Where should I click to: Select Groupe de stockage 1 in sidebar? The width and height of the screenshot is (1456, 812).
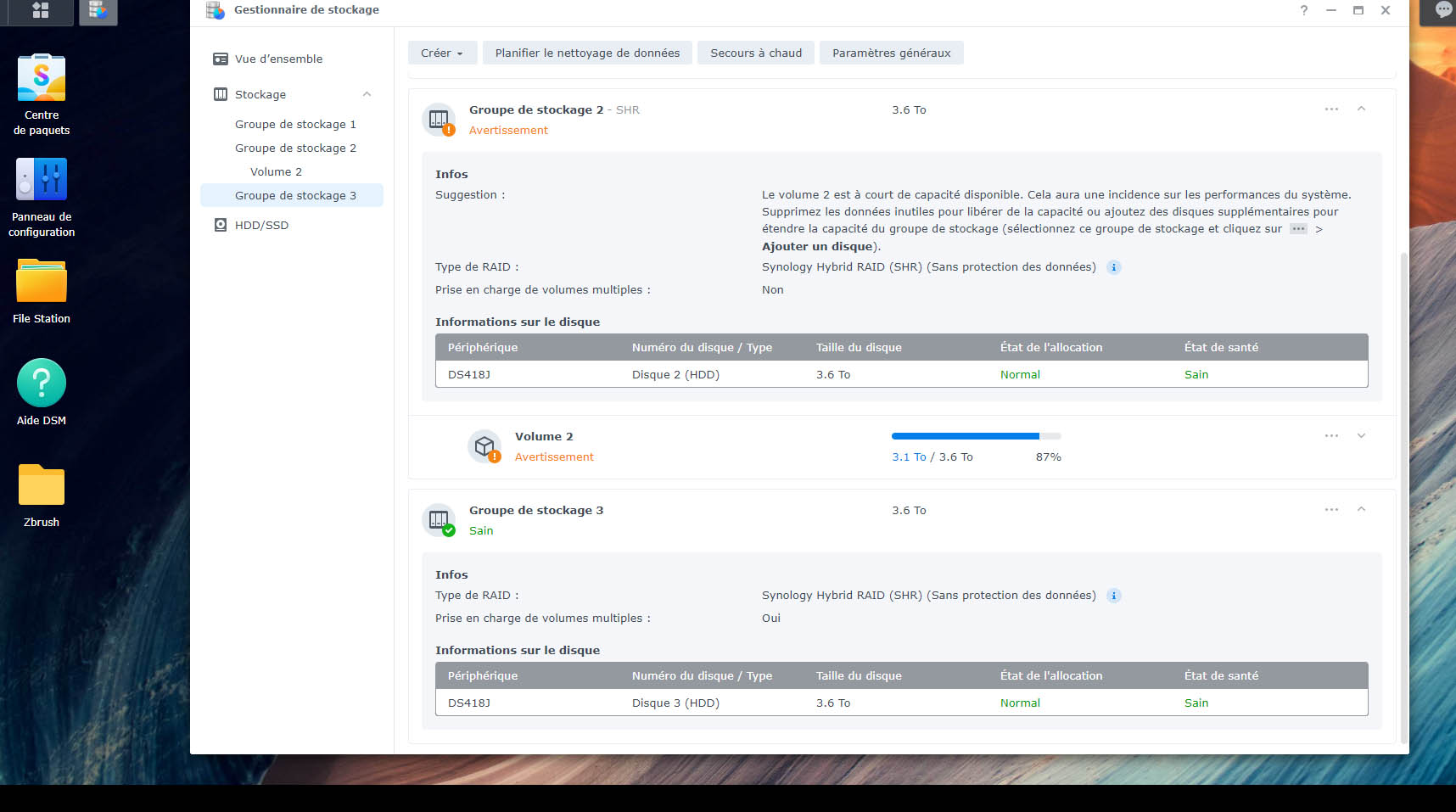tap(295, 124)
